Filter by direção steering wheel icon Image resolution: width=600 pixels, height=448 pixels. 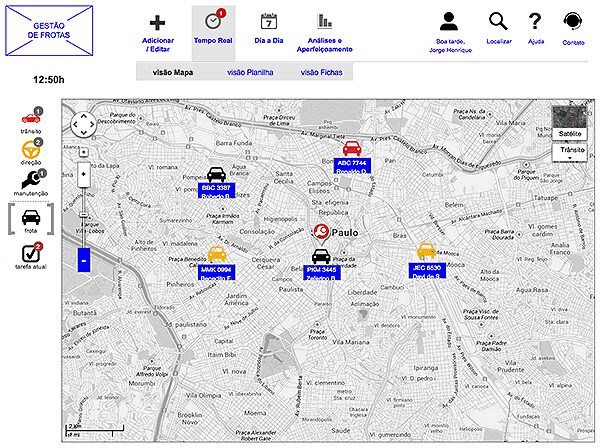point(31,150)
